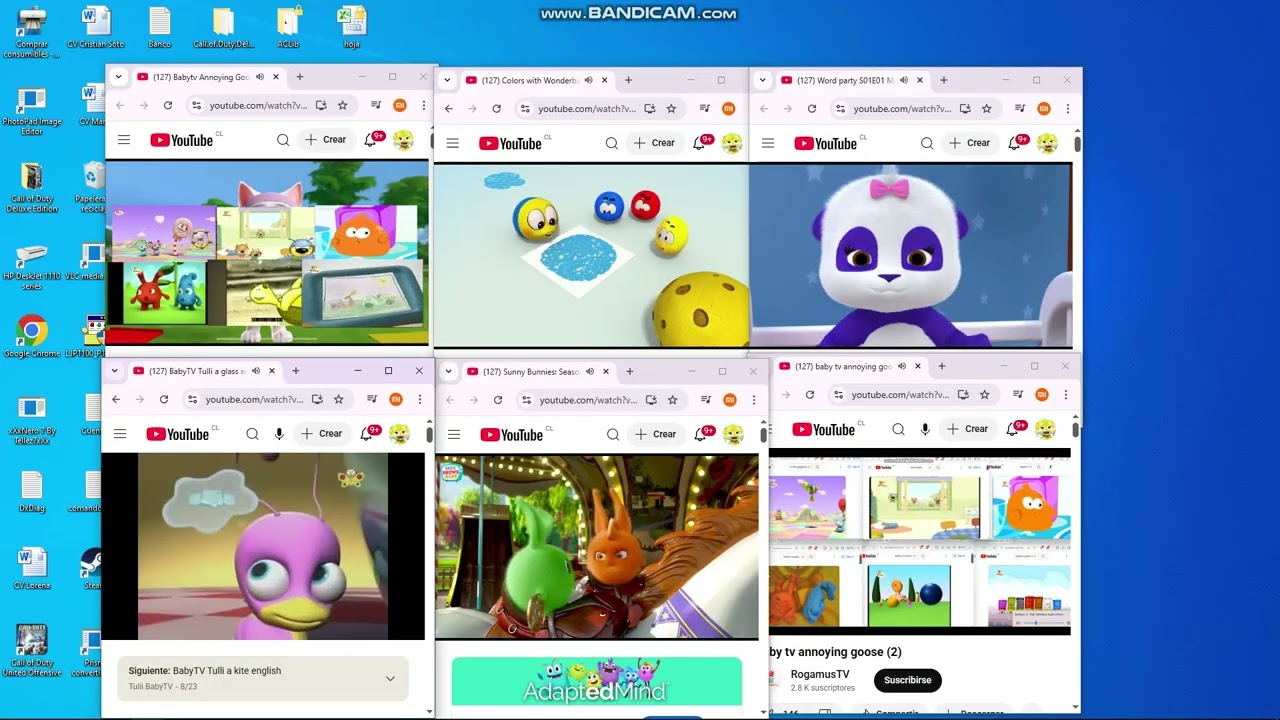1280x720 pixels.
Task: Open notifications bell in Sunny Bunnies window
Action: coord(701,434)
